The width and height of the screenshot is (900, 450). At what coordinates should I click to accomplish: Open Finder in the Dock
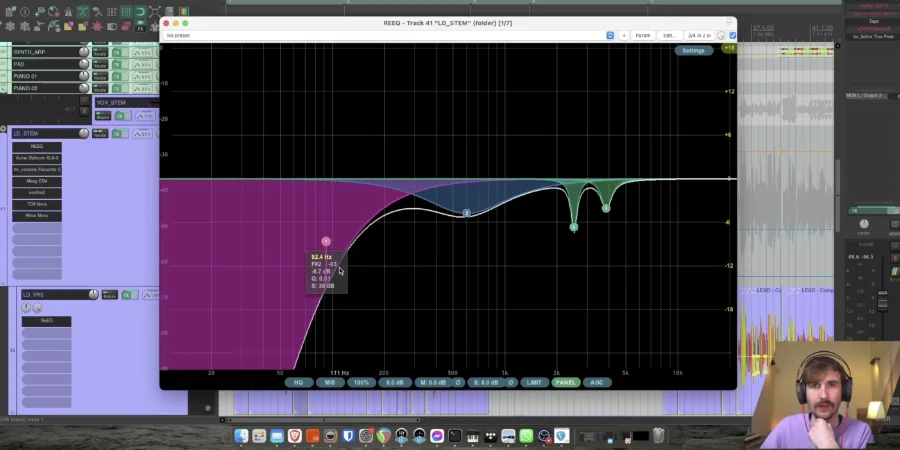tap(241, 436)
